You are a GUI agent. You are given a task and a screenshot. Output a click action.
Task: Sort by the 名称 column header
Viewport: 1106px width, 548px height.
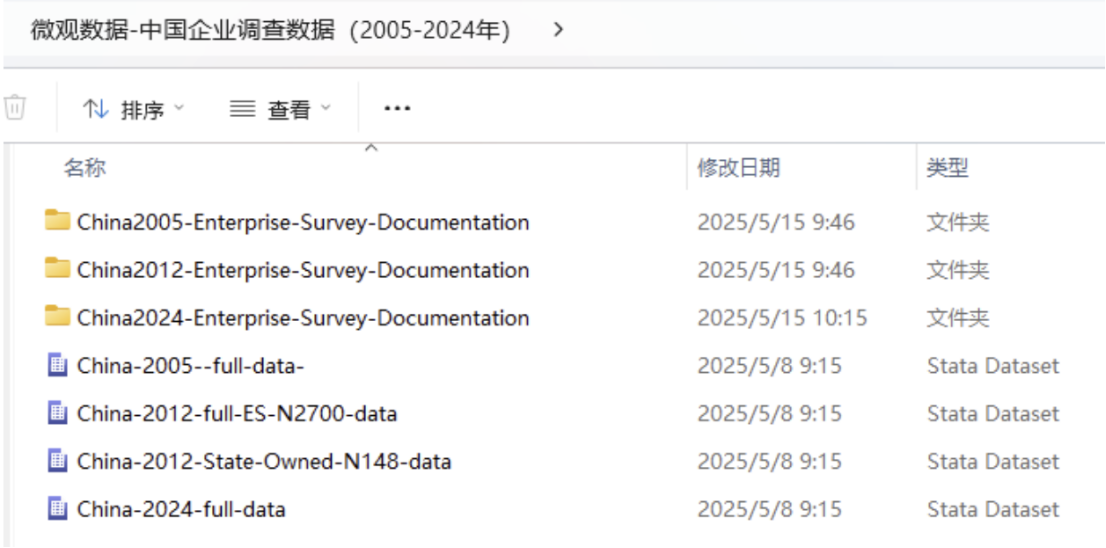click(84, 168)
